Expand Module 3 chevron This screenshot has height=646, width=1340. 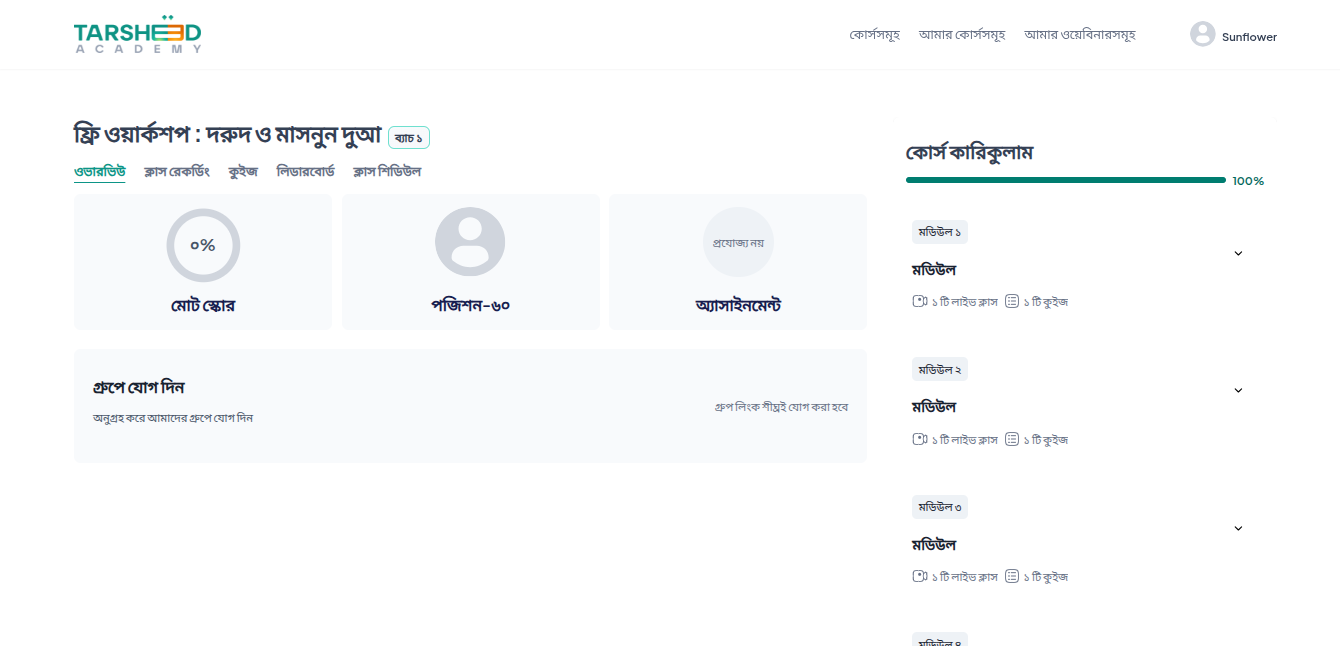coord(1238,528)
